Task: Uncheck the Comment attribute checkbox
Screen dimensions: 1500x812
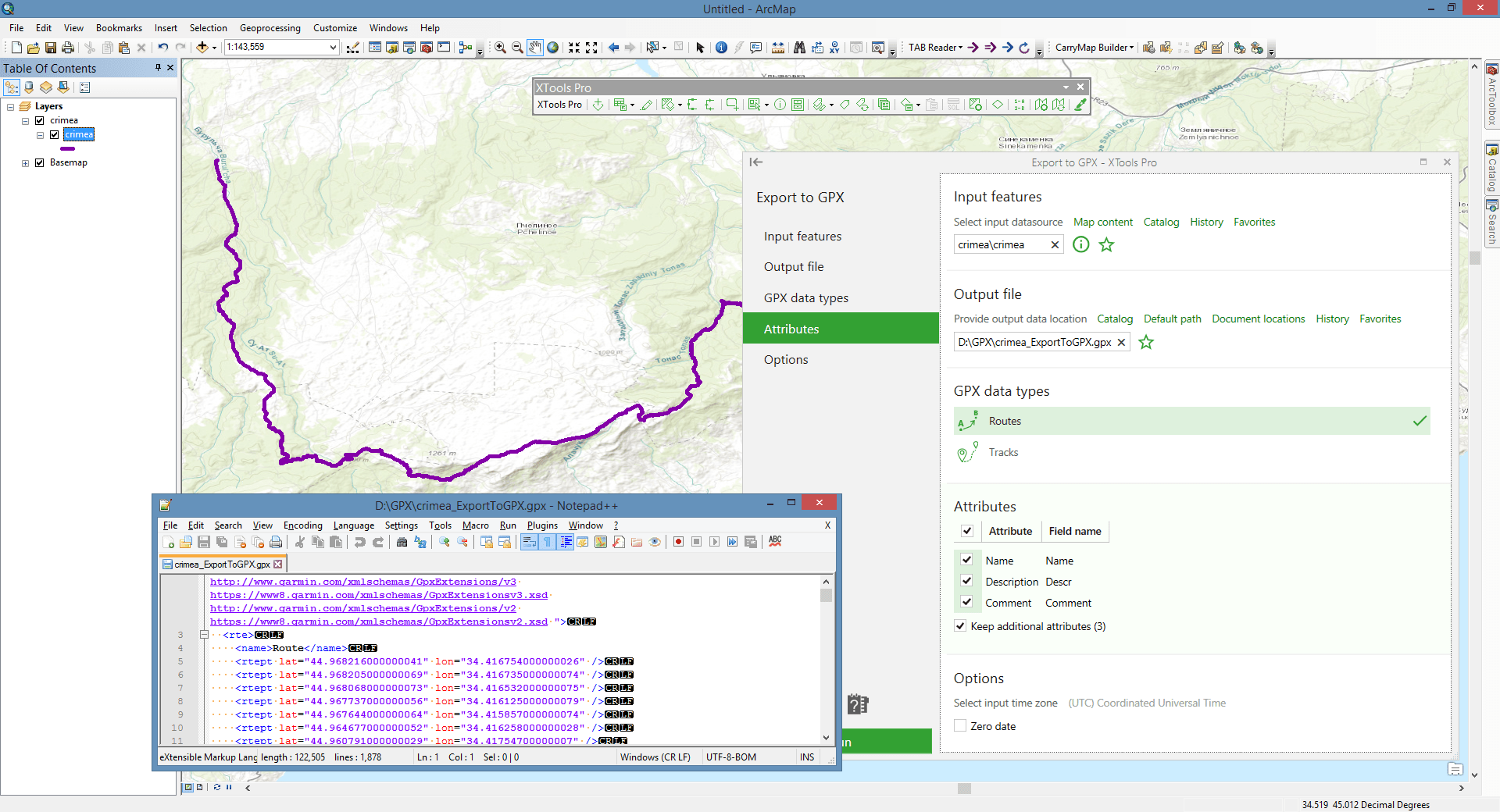Action: click(966, 602)
